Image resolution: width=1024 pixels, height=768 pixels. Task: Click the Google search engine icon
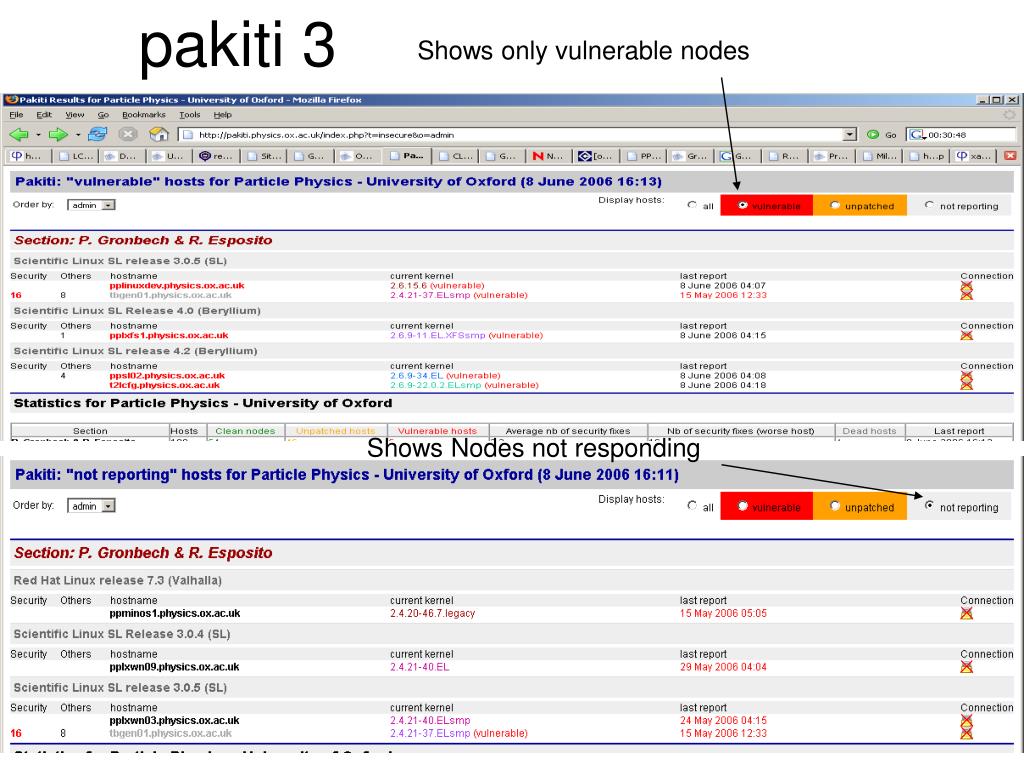click(x=916, y=135)
